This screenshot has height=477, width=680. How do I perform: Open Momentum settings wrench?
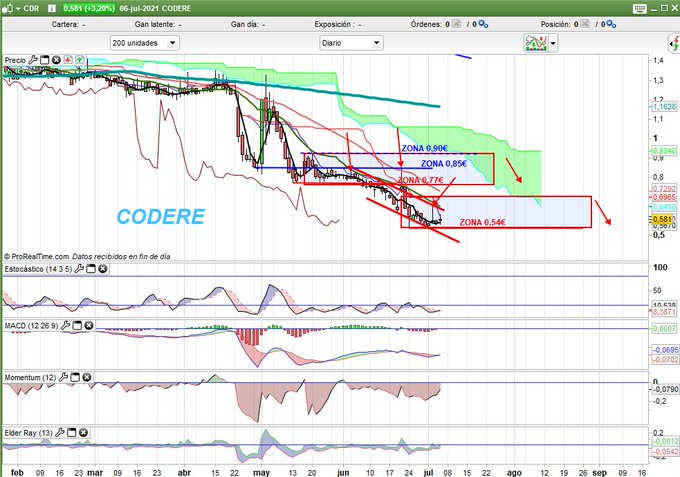pyautogui.click(x=63, y=377)
